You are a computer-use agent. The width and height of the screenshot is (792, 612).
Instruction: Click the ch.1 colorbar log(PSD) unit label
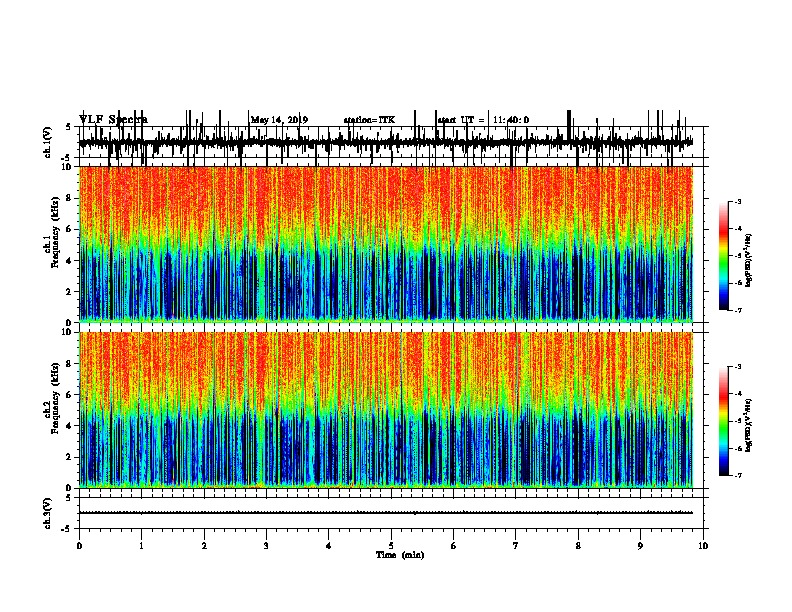coord(748,260)
